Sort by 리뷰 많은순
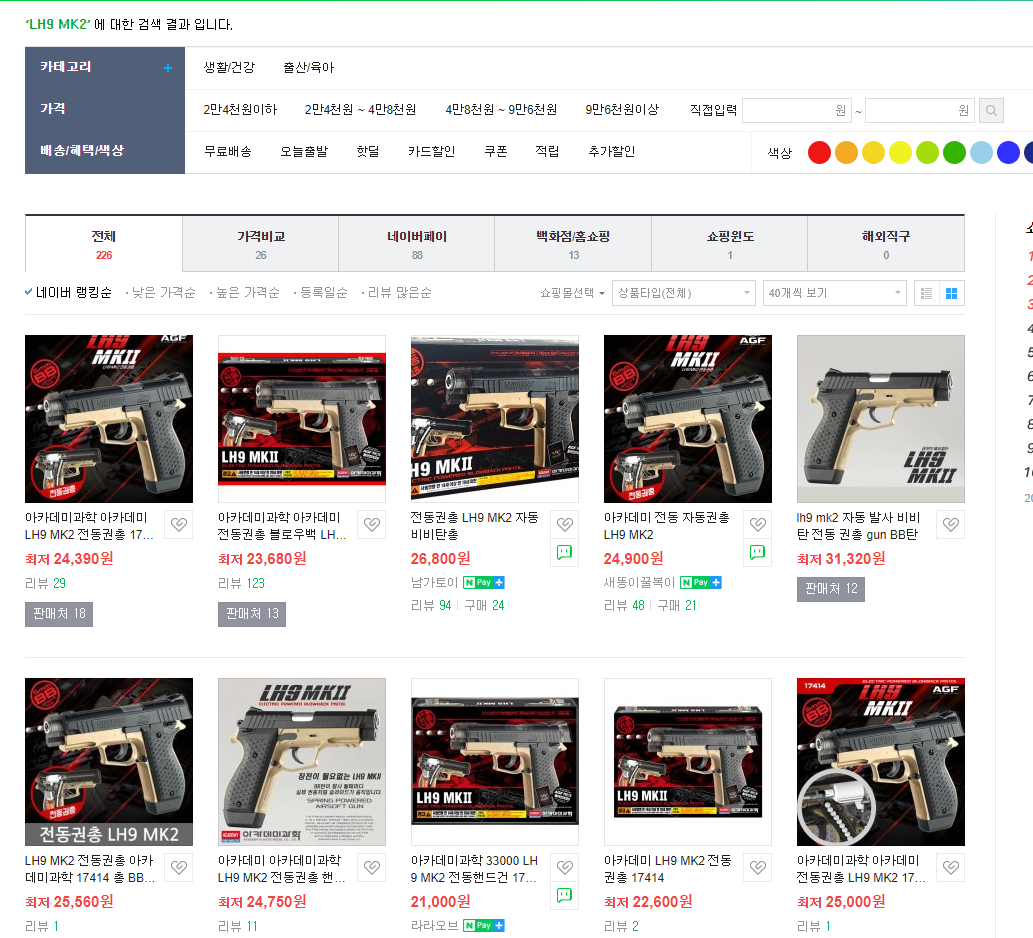The width and height of the screenshot is (1033, 938). tap(399, 292)
